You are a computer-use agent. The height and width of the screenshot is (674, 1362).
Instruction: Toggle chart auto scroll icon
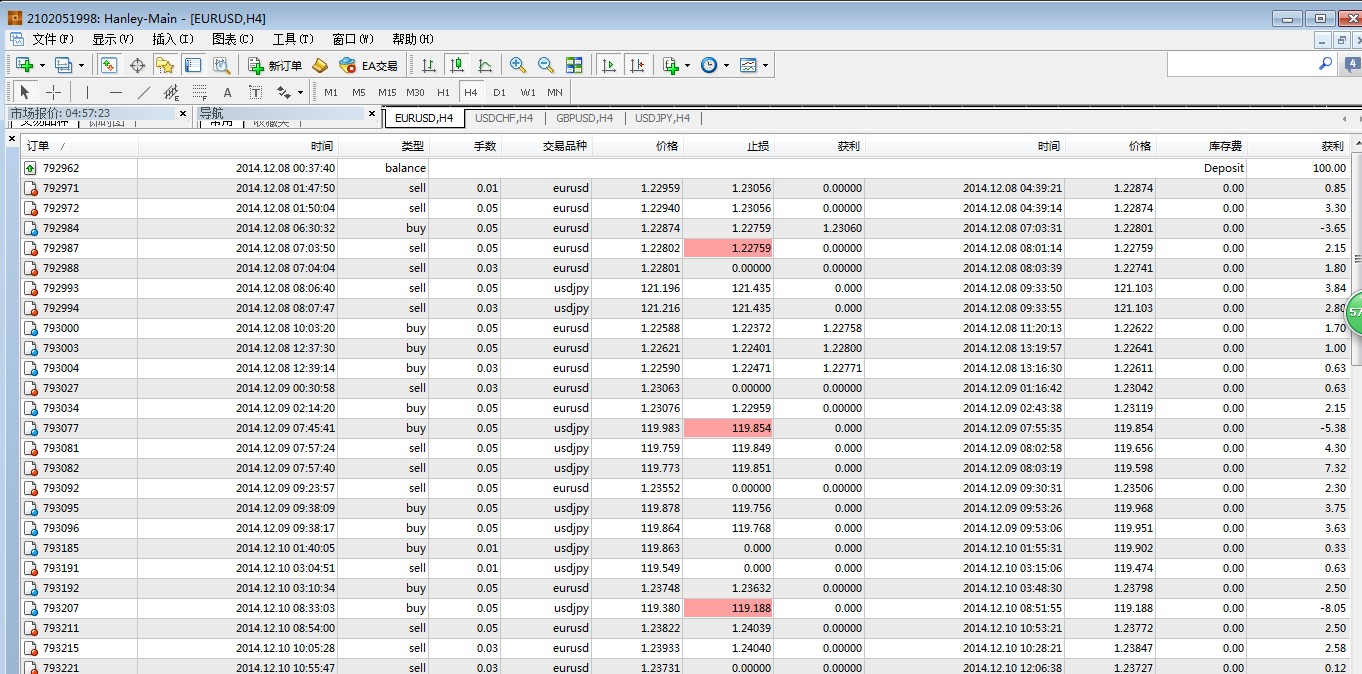[x=607, y=65]
